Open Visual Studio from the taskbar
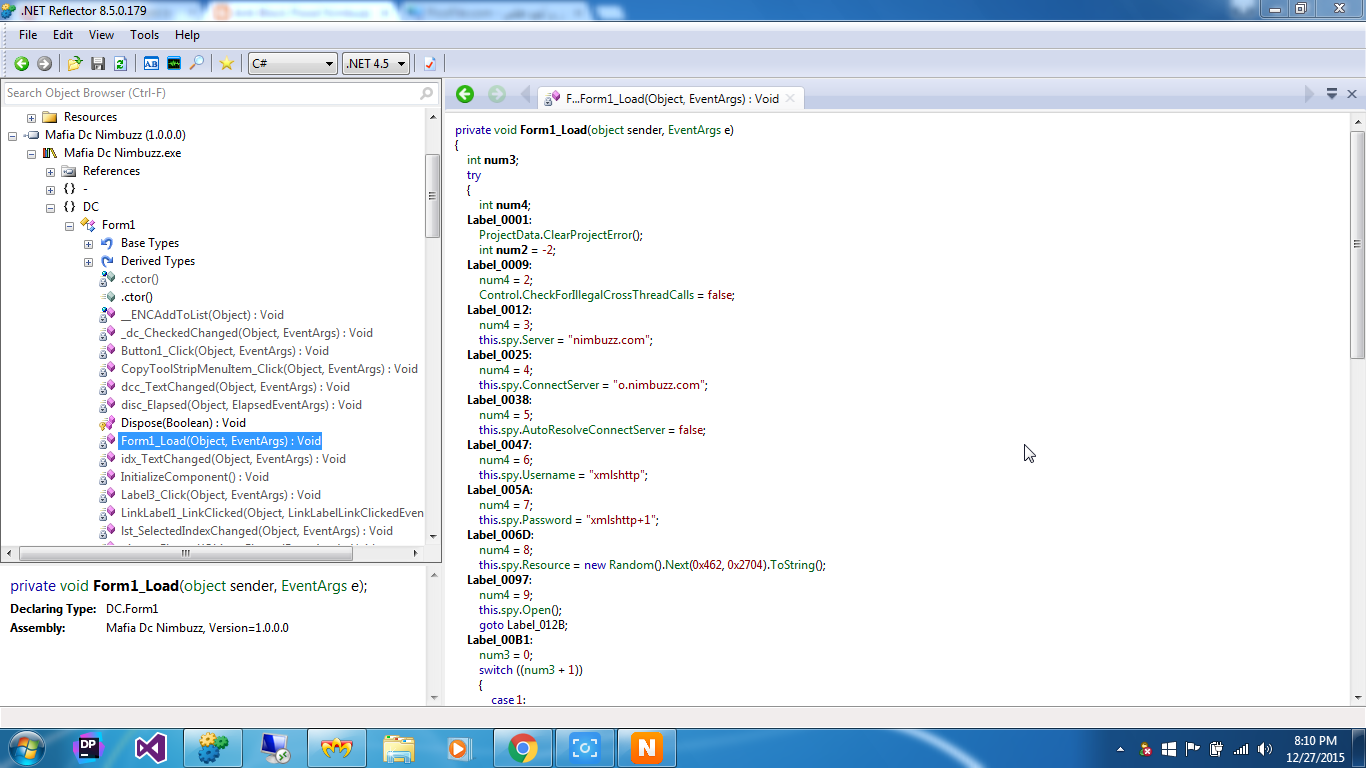 click(151, 747)
